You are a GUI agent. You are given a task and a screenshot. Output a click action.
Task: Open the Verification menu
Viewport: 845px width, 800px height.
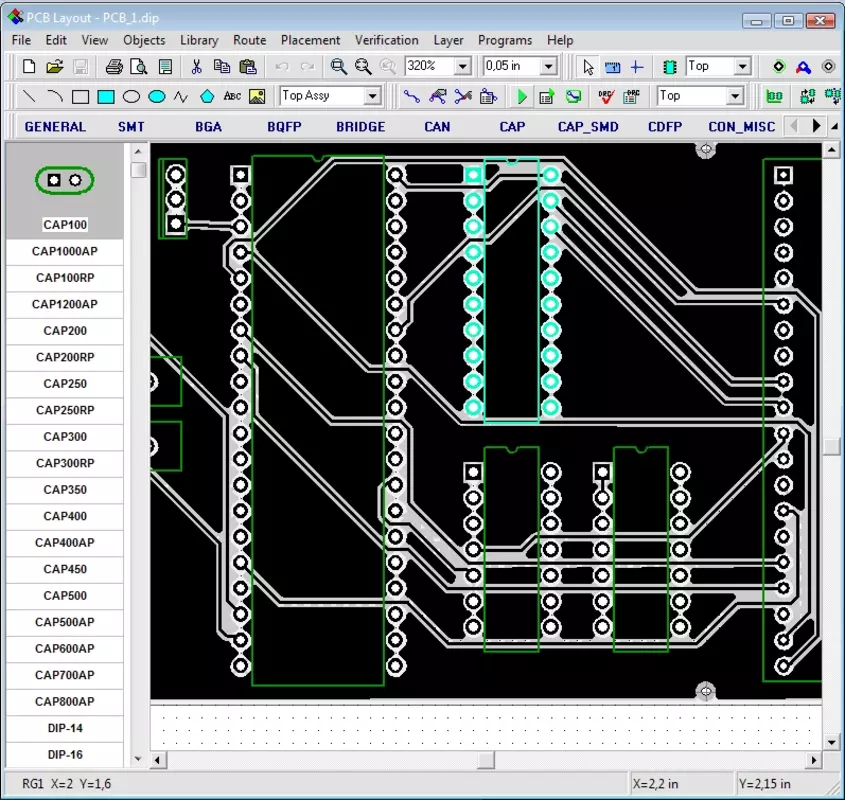[386, 40]
